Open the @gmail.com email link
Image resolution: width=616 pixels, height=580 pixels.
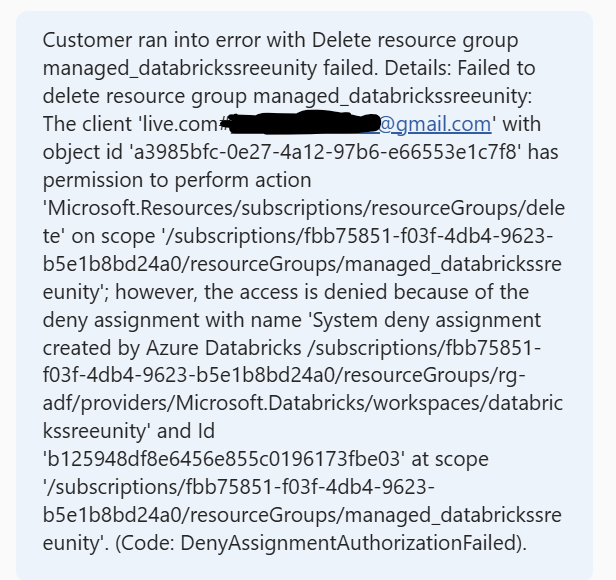(x=436, y=124)
